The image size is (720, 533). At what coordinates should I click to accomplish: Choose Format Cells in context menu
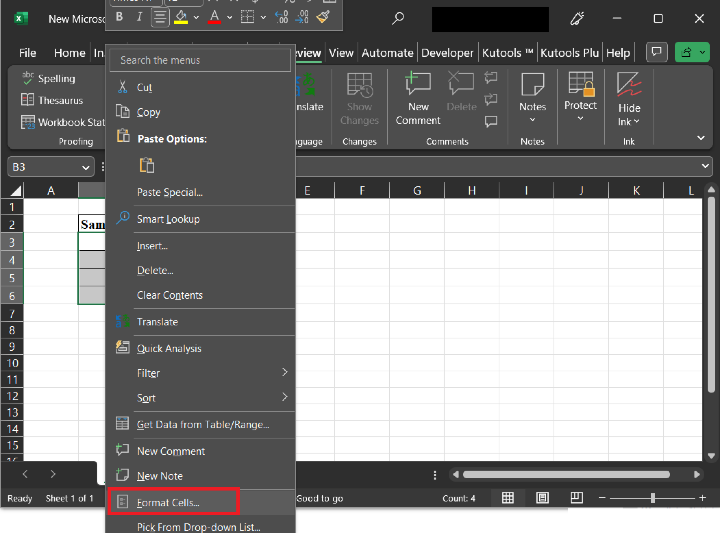click(x=200, y=503)
